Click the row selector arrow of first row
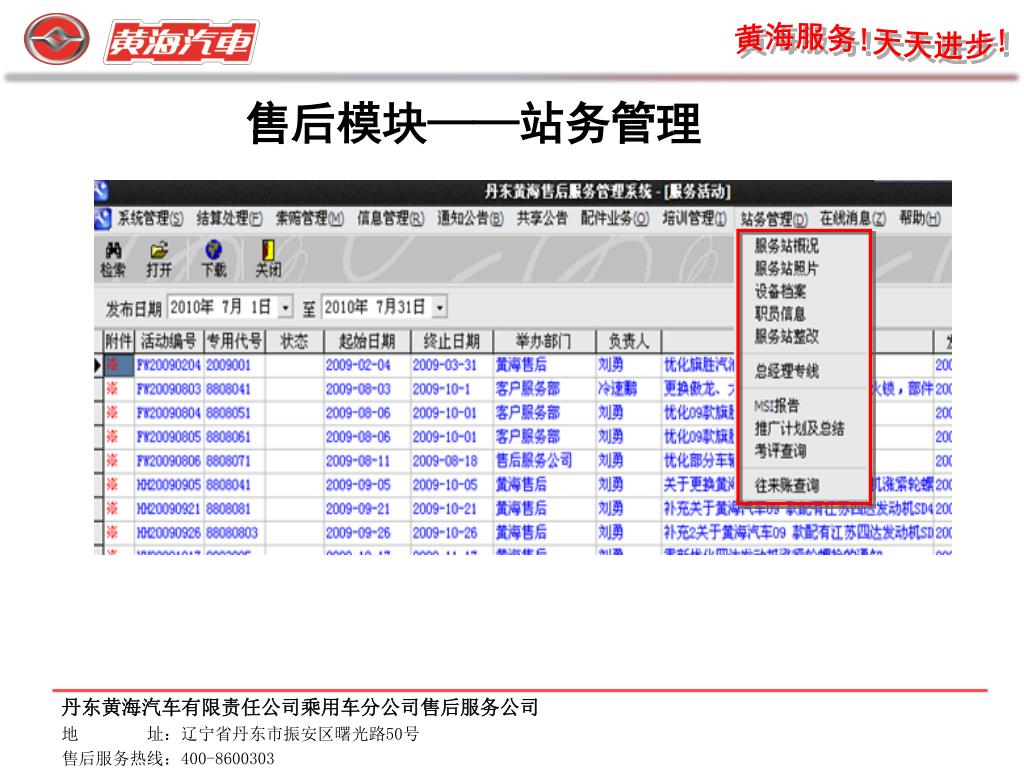Image resolution: width=1024 pixels, height=768 pixels. click(99, 365)
